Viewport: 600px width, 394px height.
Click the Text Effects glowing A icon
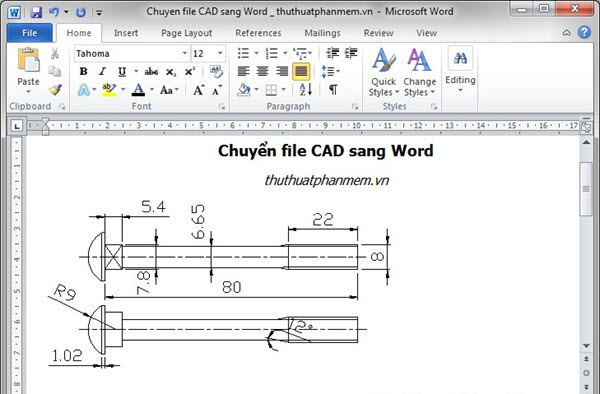point(83,90)
